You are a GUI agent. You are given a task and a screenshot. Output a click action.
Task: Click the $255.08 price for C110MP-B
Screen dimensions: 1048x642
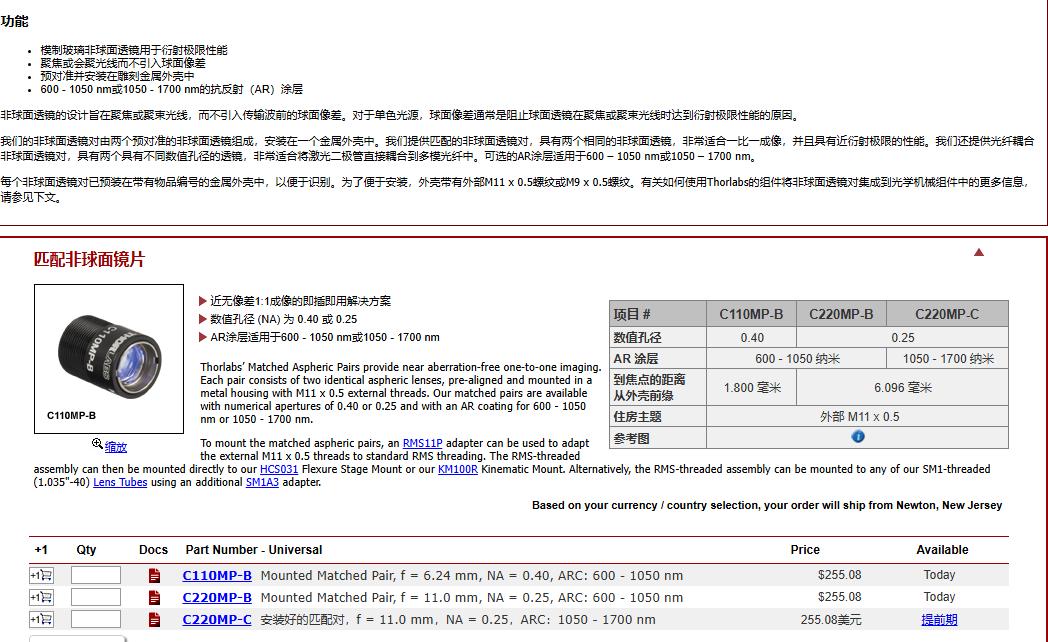pyautogui.click(x=839, y=575)
